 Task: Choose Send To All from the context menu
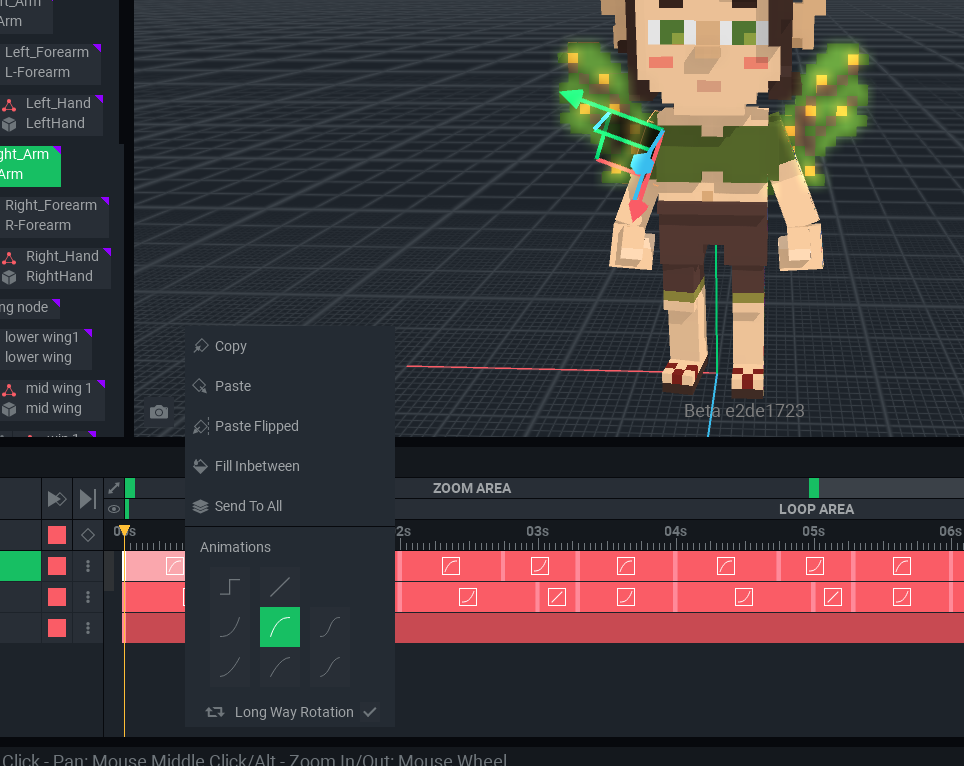pyautogui.click(x=290, y=506)
